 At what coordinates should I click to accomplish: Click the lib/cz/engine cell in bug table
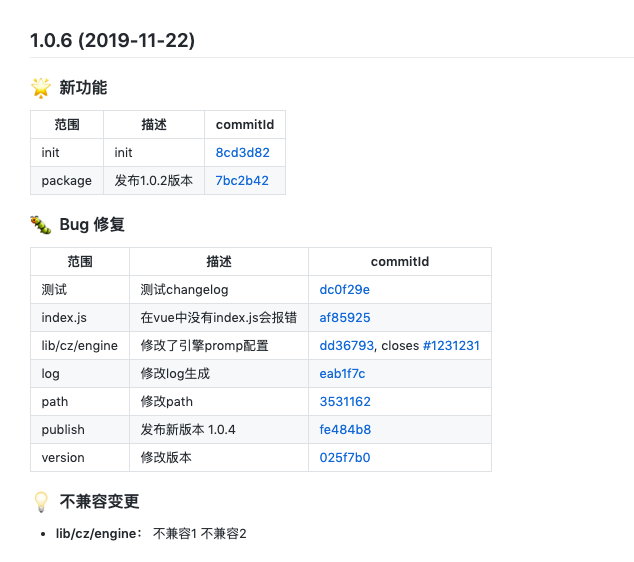80,346
